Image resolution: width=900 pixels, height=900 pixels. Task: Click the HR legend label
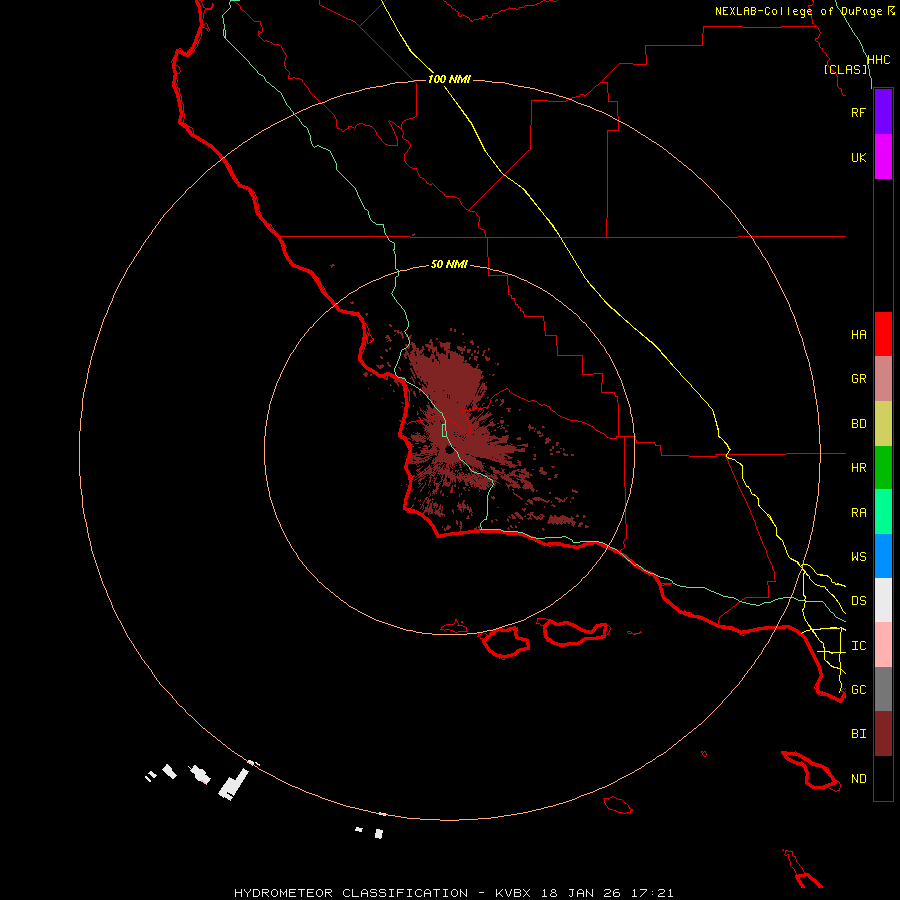click(858, 468)
